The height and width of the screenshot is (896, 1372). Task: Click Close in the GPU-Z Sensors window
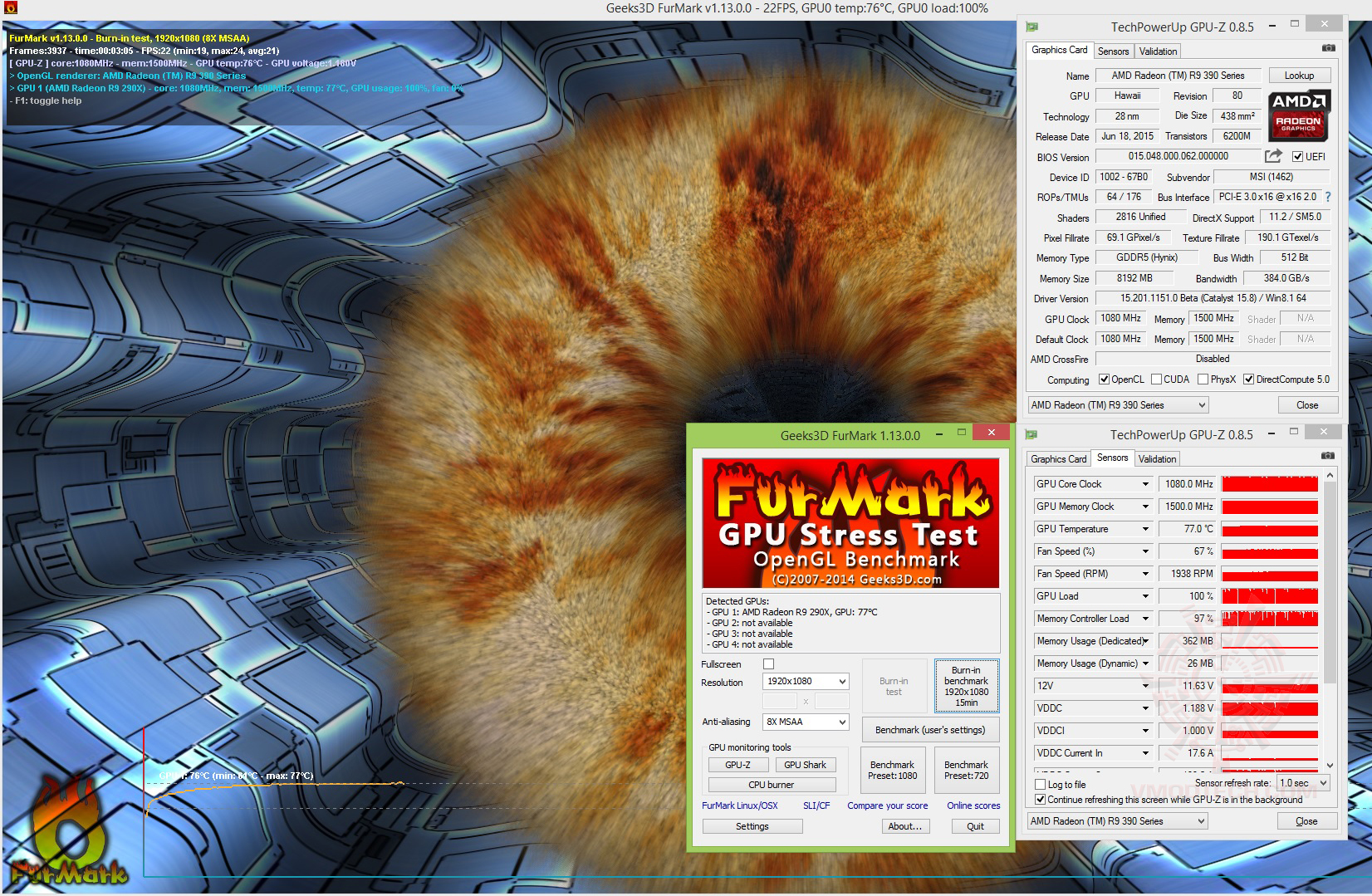coord(1306,821)
